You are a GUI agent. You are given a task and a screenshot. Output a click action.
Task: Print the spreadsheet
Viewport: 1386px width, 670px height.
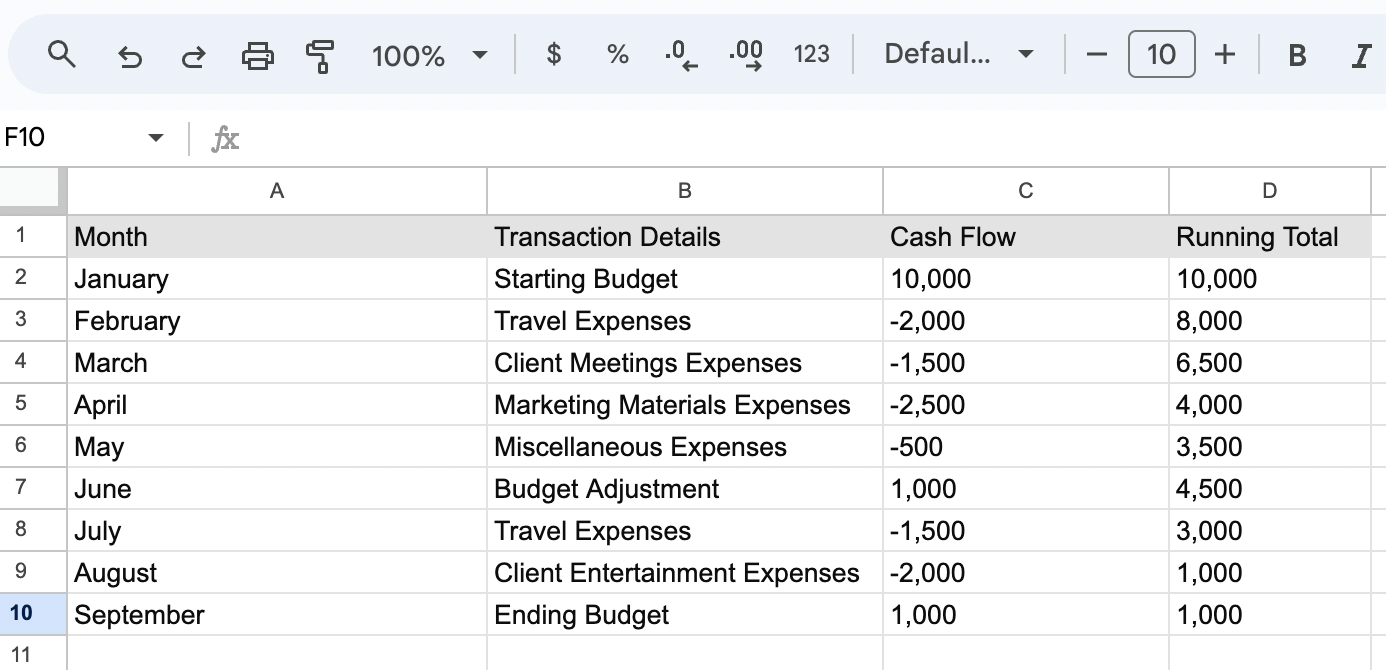[258, 55]
